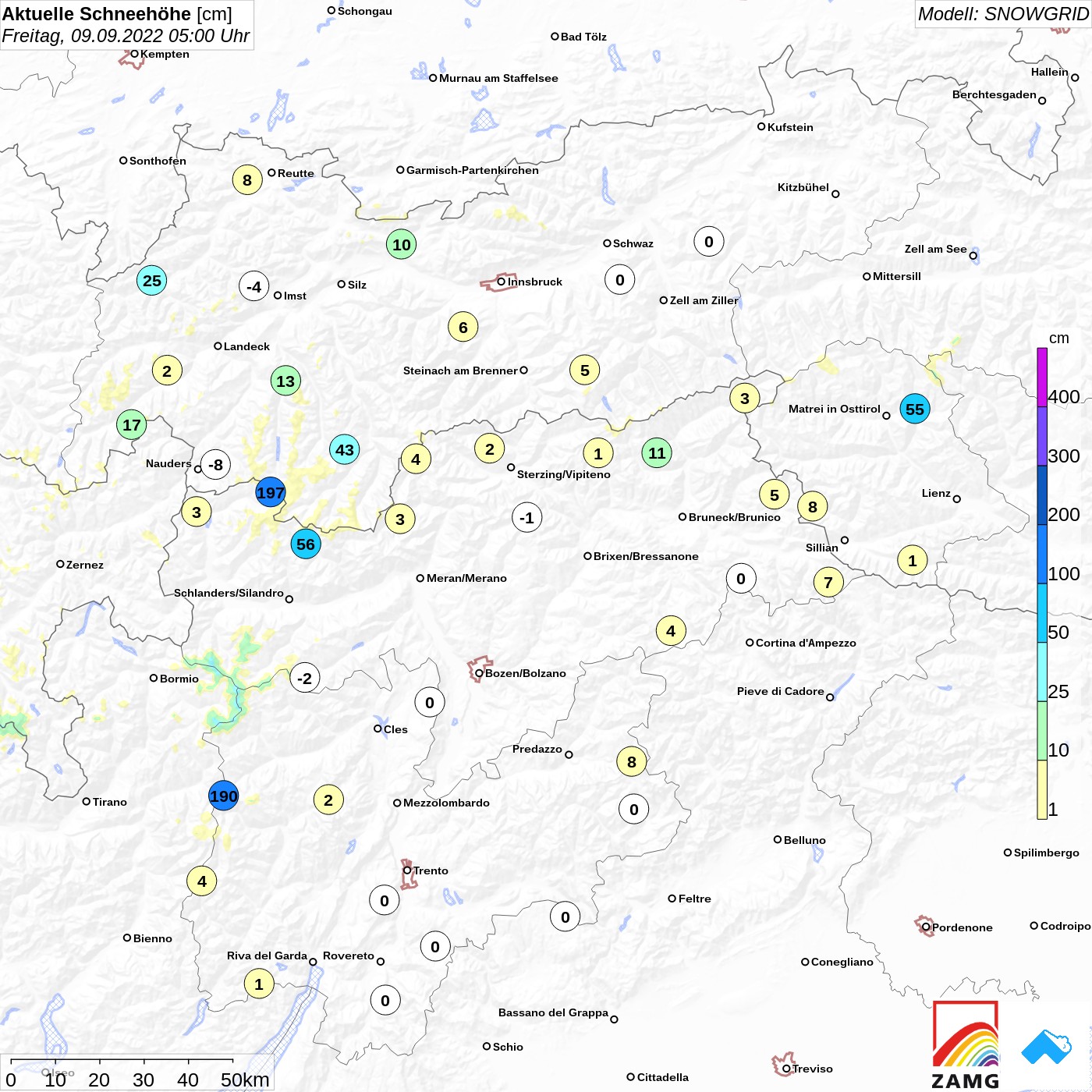
Task: Click the Meran/Merano label
Action: click(x=466, y=578)
